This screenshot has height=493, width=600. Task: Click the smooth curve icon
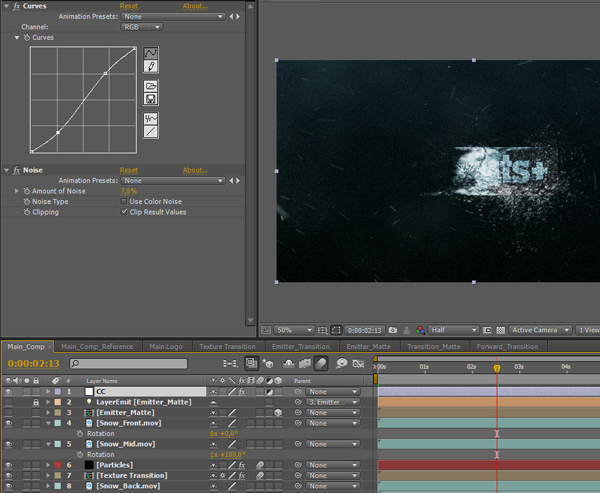coord(151,118)
